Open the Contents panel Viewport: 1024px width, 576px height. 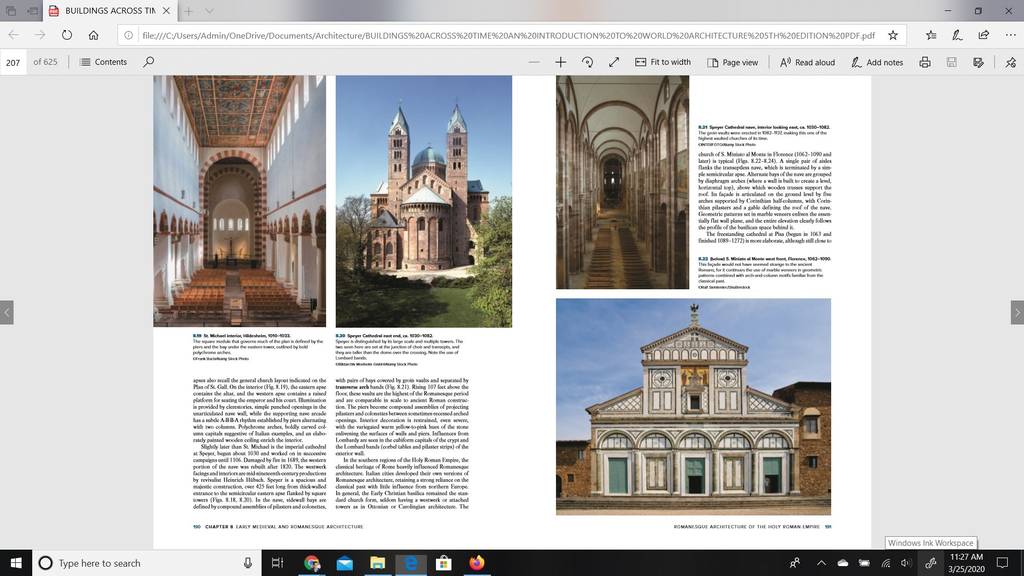pyautogui.click(x=103, y=62)
